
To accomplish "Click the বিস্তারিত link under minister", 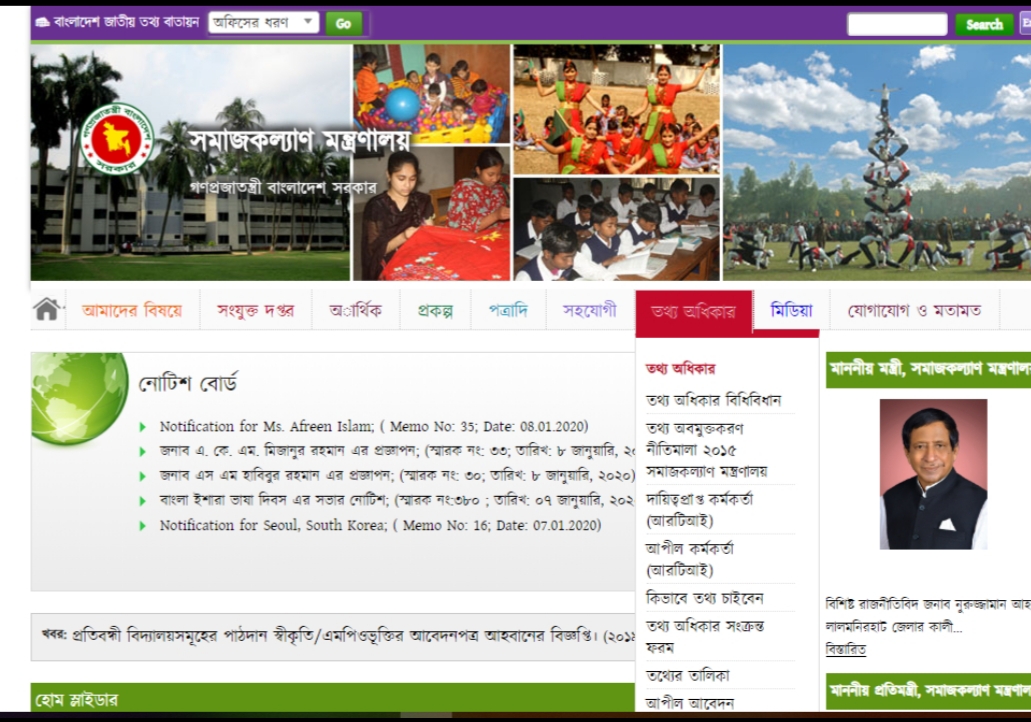I will pos(846,649).
